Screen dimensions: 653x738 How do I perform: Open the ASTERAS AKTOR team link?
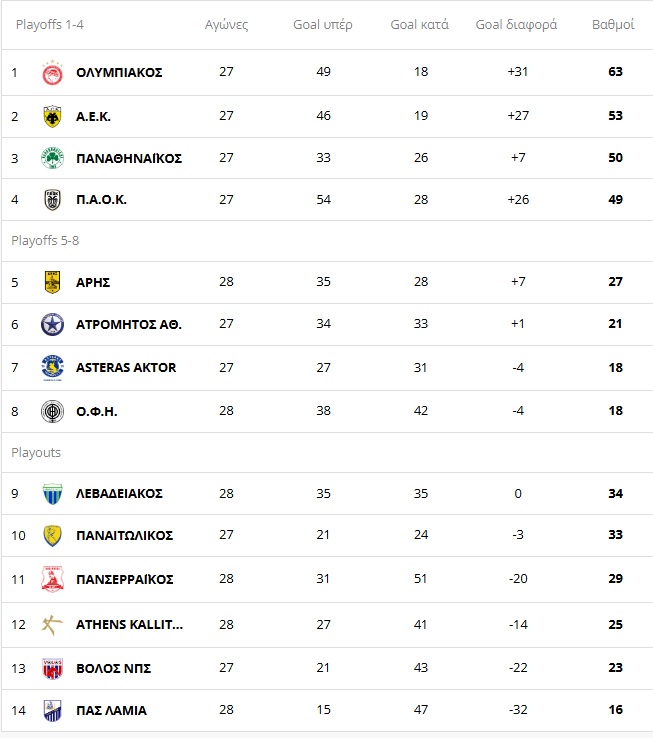pos(126,368)
